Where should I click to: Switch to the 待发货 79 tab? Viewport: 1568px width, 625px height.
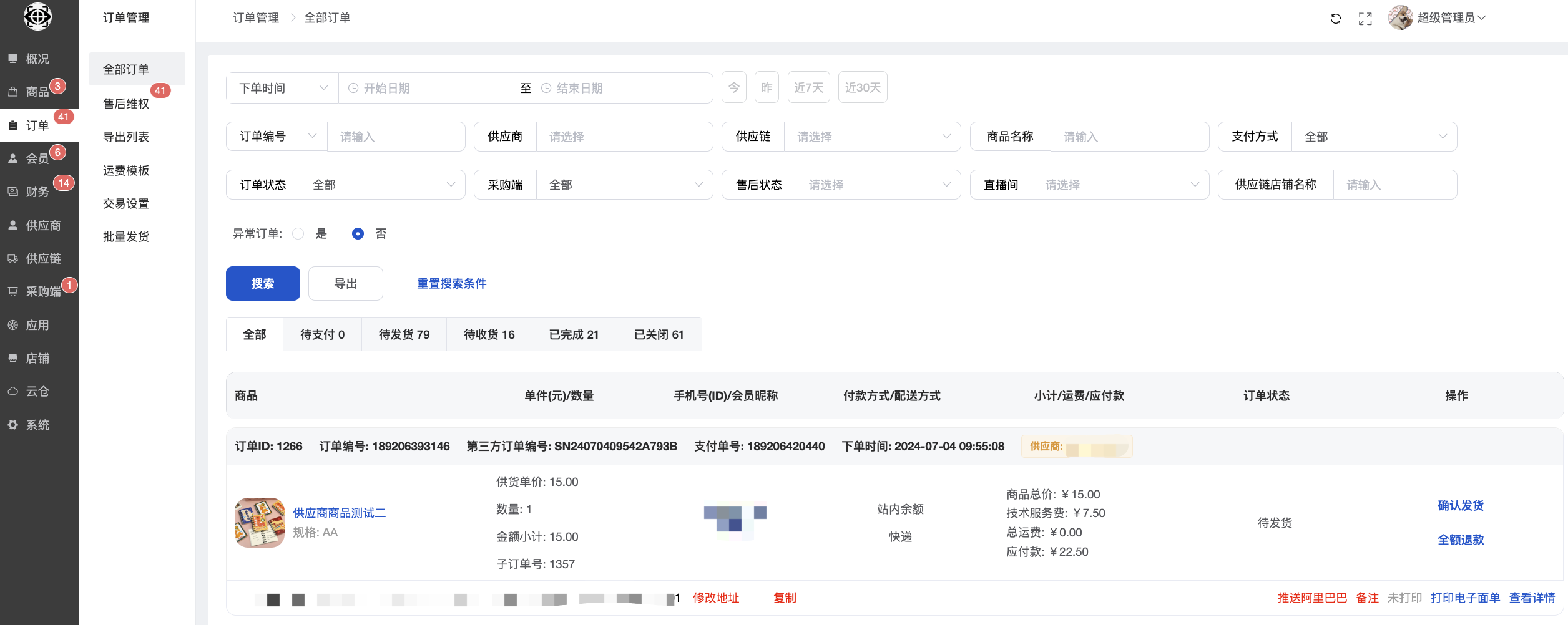click(404, 335)
